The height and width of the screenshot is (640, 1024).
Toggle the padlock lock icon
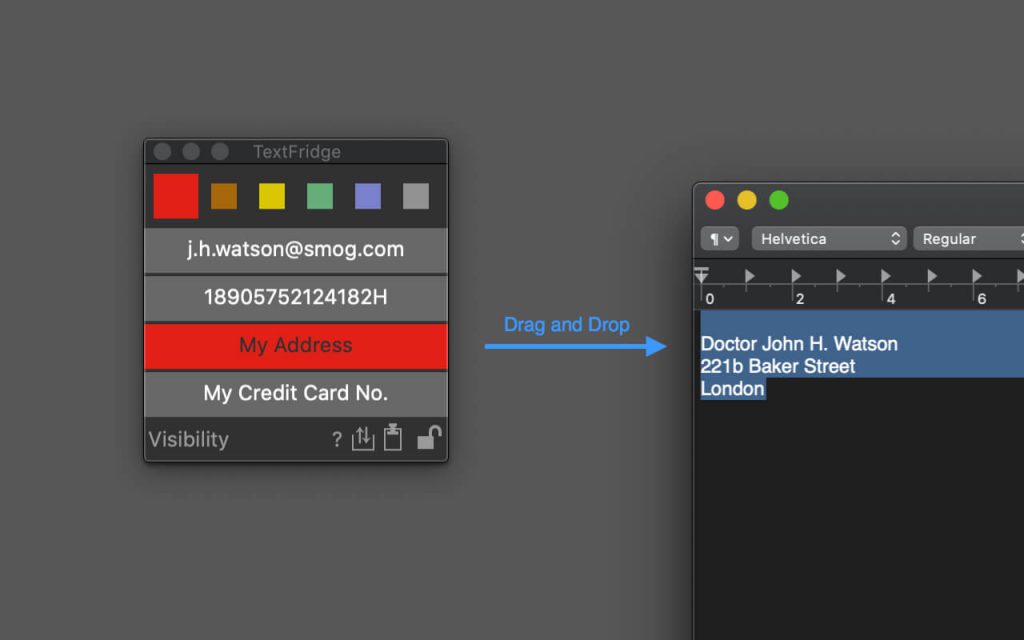coord(429,437)
